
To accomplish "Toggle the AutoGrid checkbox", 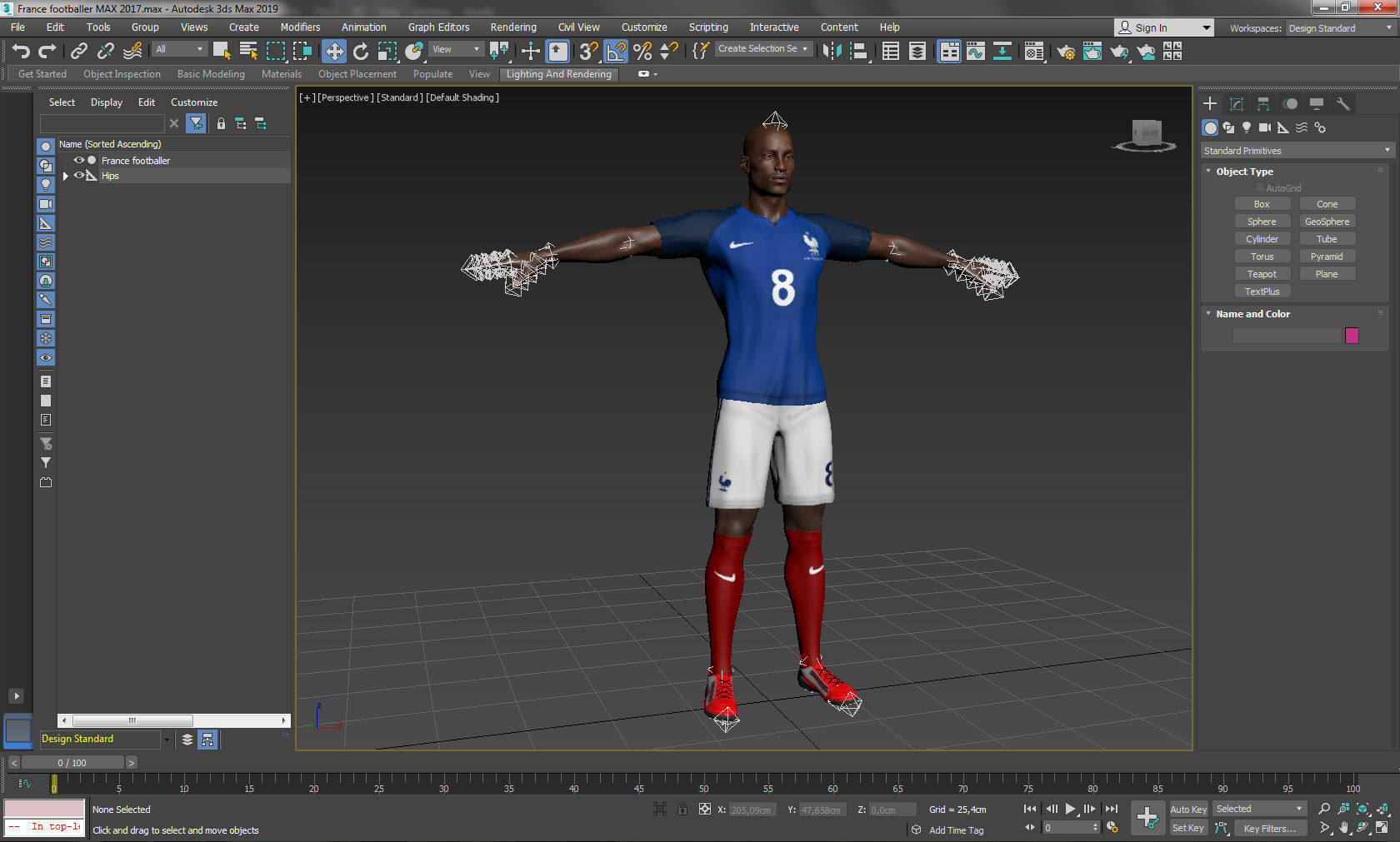I will point(1260,188).
